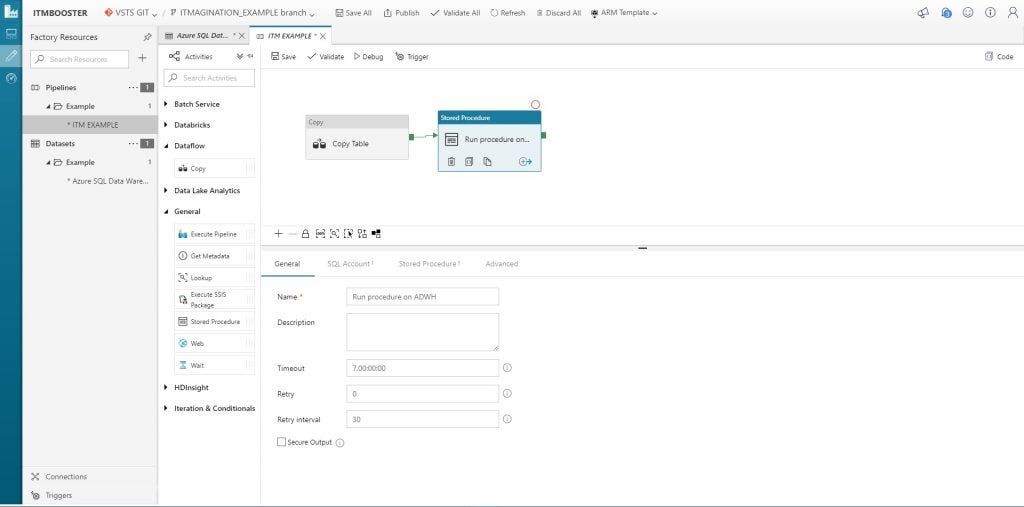1024x507 pixels.
Task: Lock the pipeline canvas
Action: [305, 233]
